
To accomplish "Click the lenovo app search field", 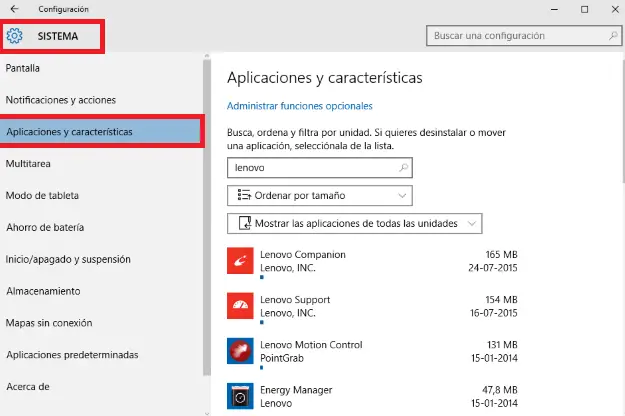I will pos(320,168).
